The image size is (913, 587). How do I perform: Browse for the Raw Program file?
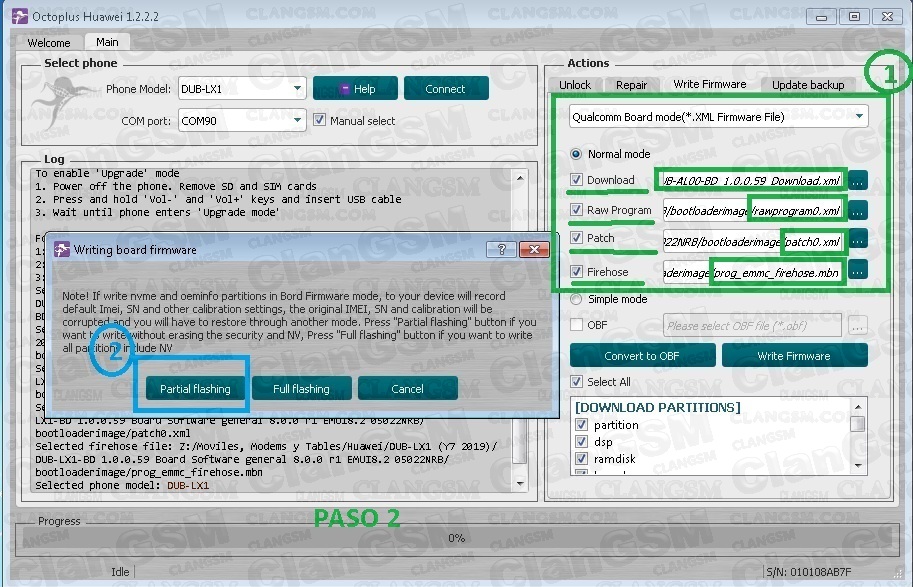858,211
